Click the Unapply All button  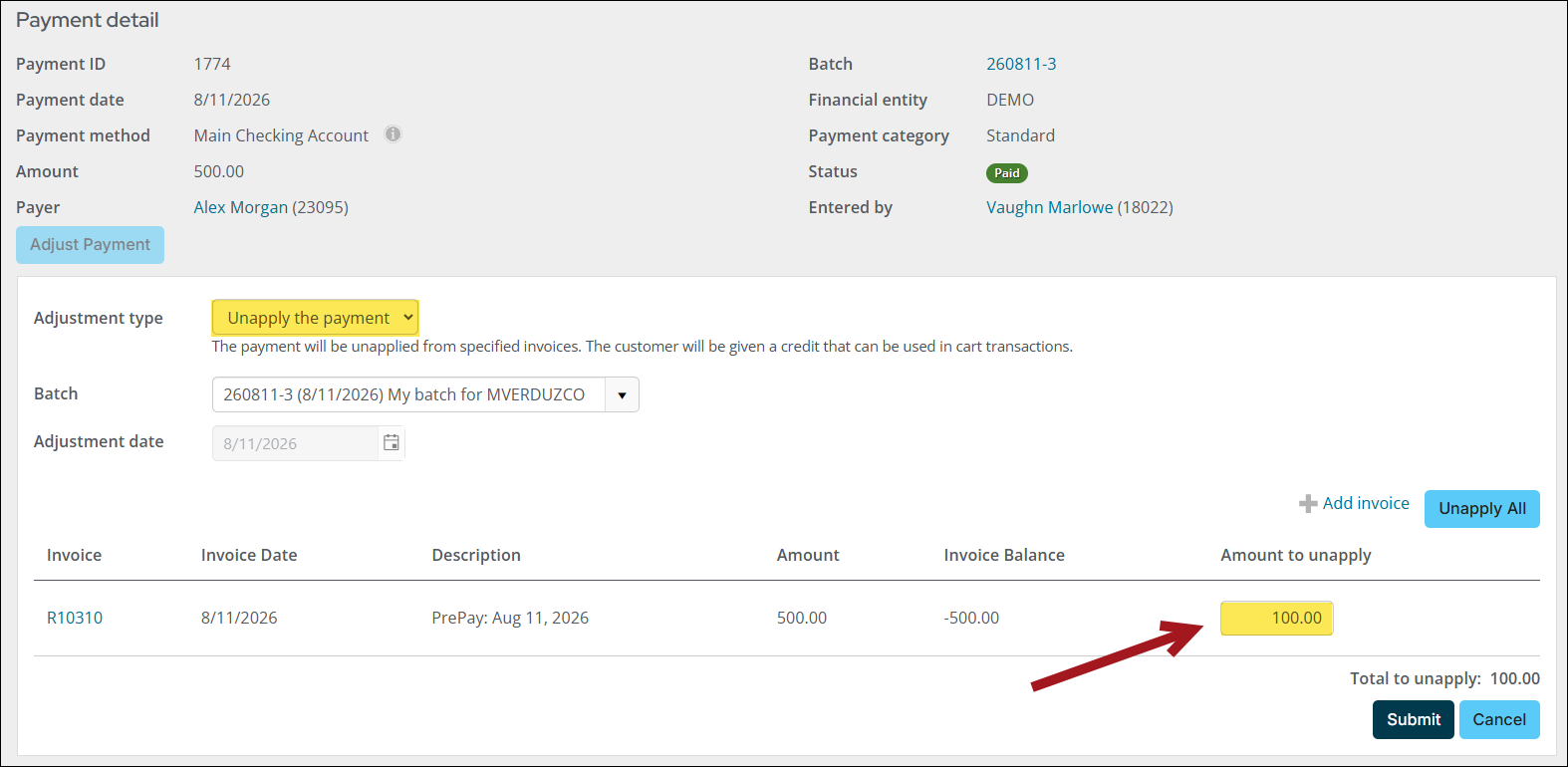pos(1481,509)
